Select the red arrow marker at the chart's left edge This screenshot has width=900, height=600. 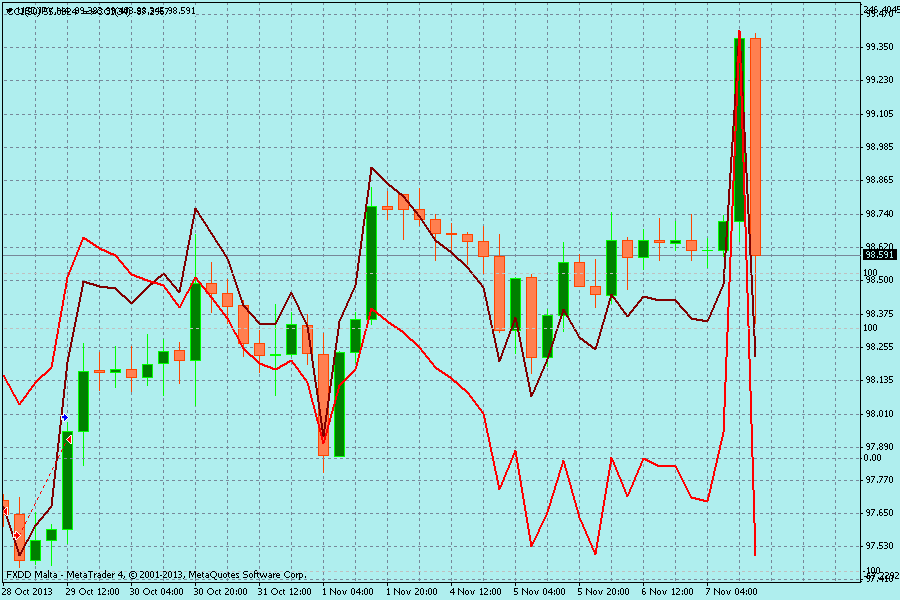click(4, 510)
